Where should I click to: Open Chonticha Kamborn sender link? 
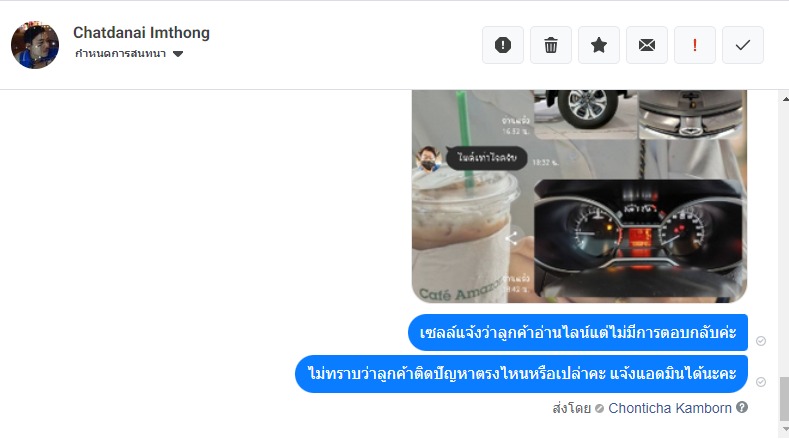pos(670,408)
